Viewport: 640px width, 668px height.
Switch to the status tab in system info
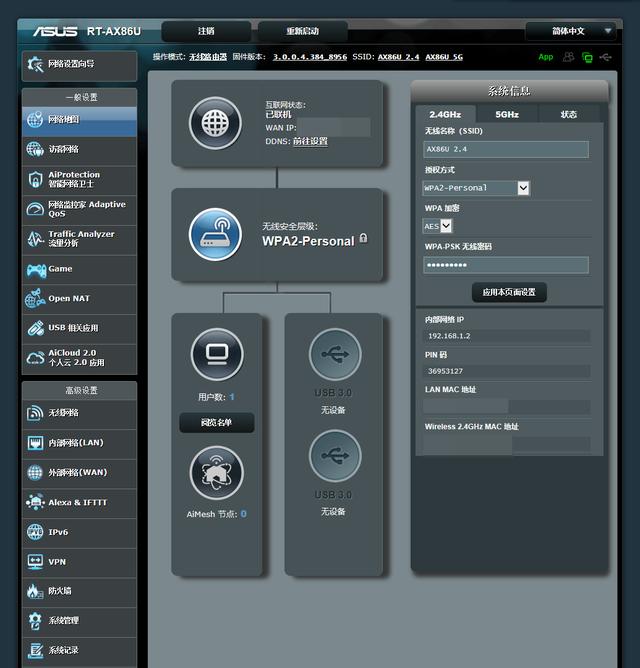coord(569,115)
